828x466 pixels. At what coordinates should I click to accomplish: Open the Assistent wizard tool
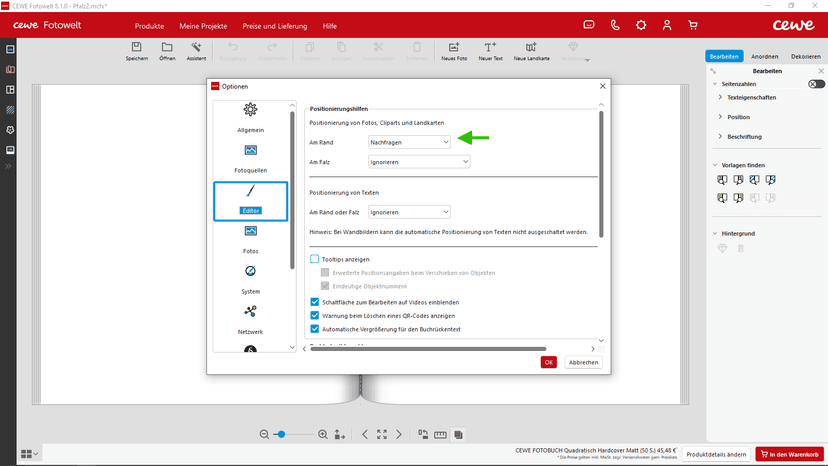(x=196, y=49)
